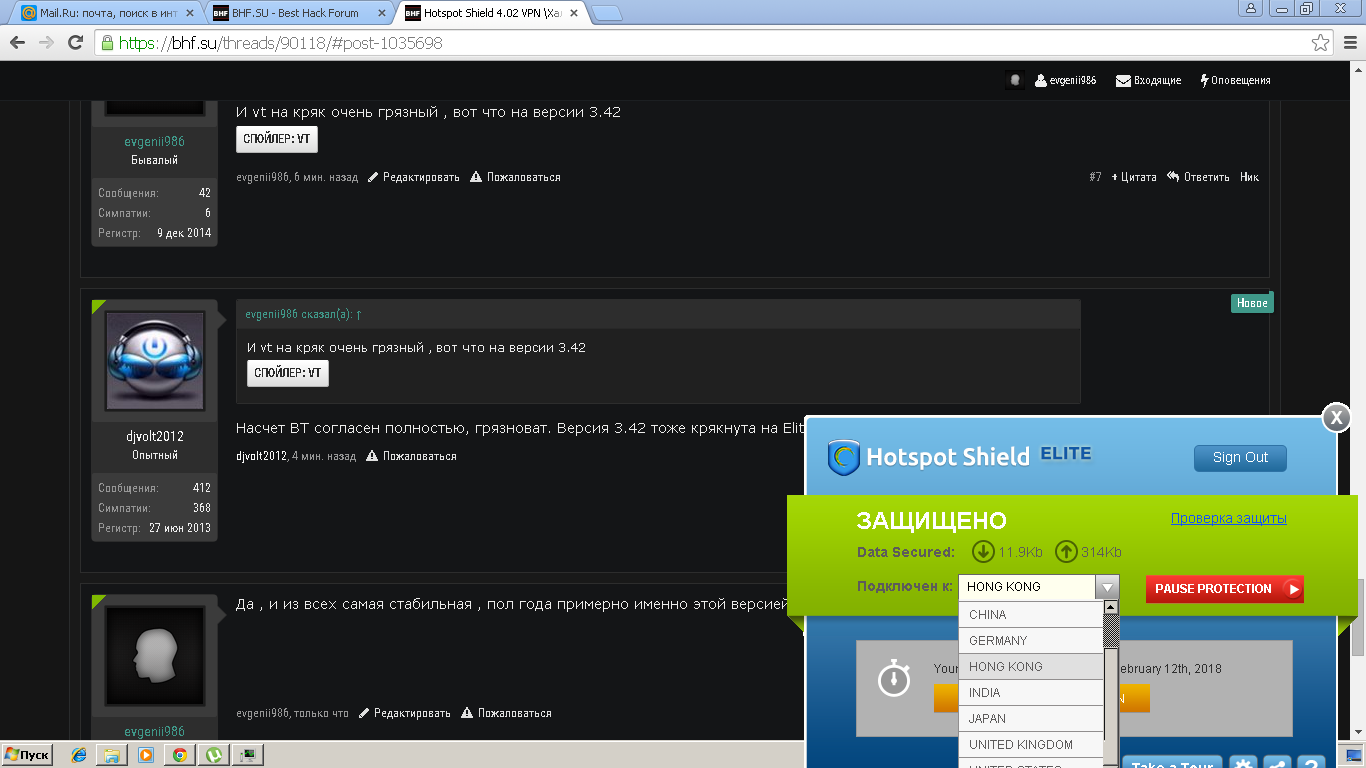Click the browser page vertical scrollbar

[x=1357, y=616]
